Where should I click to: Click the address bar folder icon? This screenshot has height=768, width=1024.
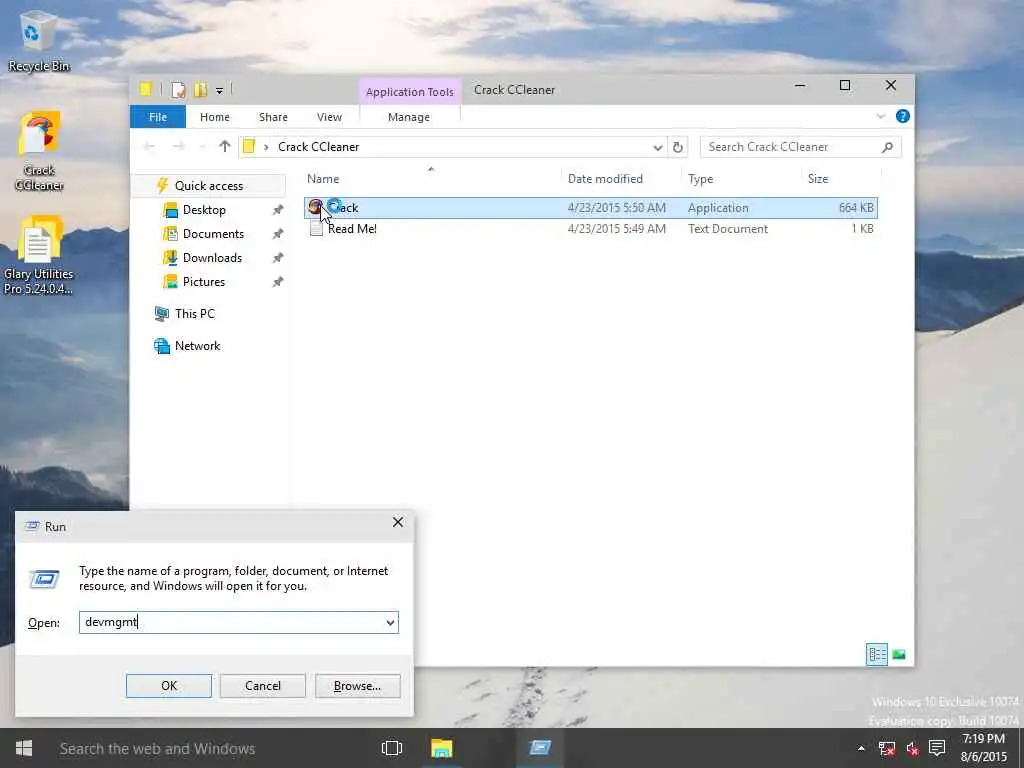[x=249, y=146]
